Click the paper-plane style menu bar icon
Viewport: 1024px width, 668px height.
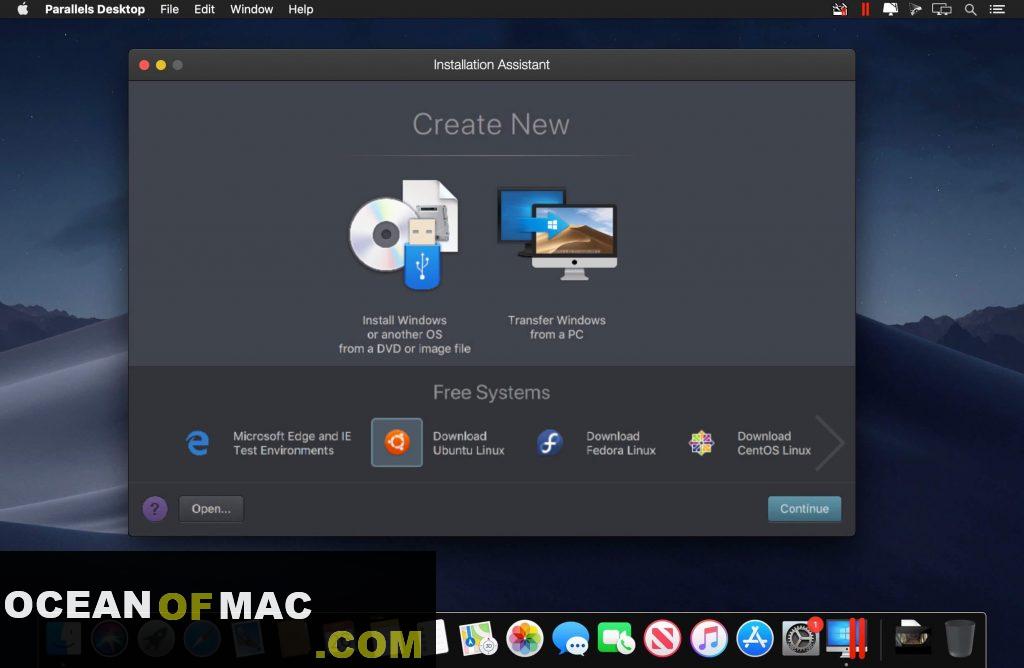pyautogui.click(x=915, y=9)
